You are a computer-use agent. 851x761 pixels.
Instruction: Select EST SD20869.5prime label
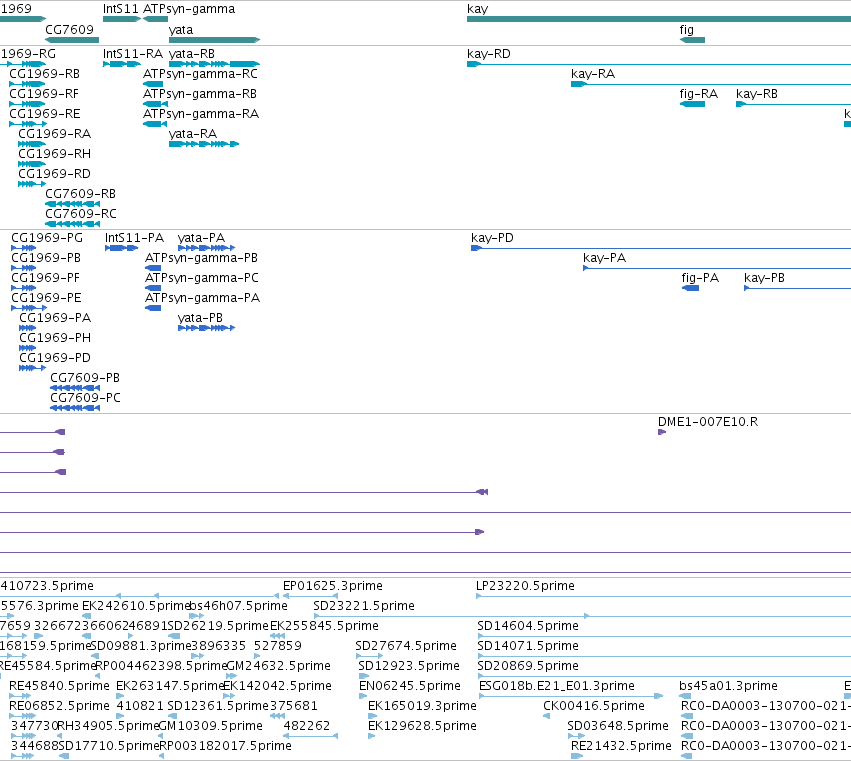[528, 666]
